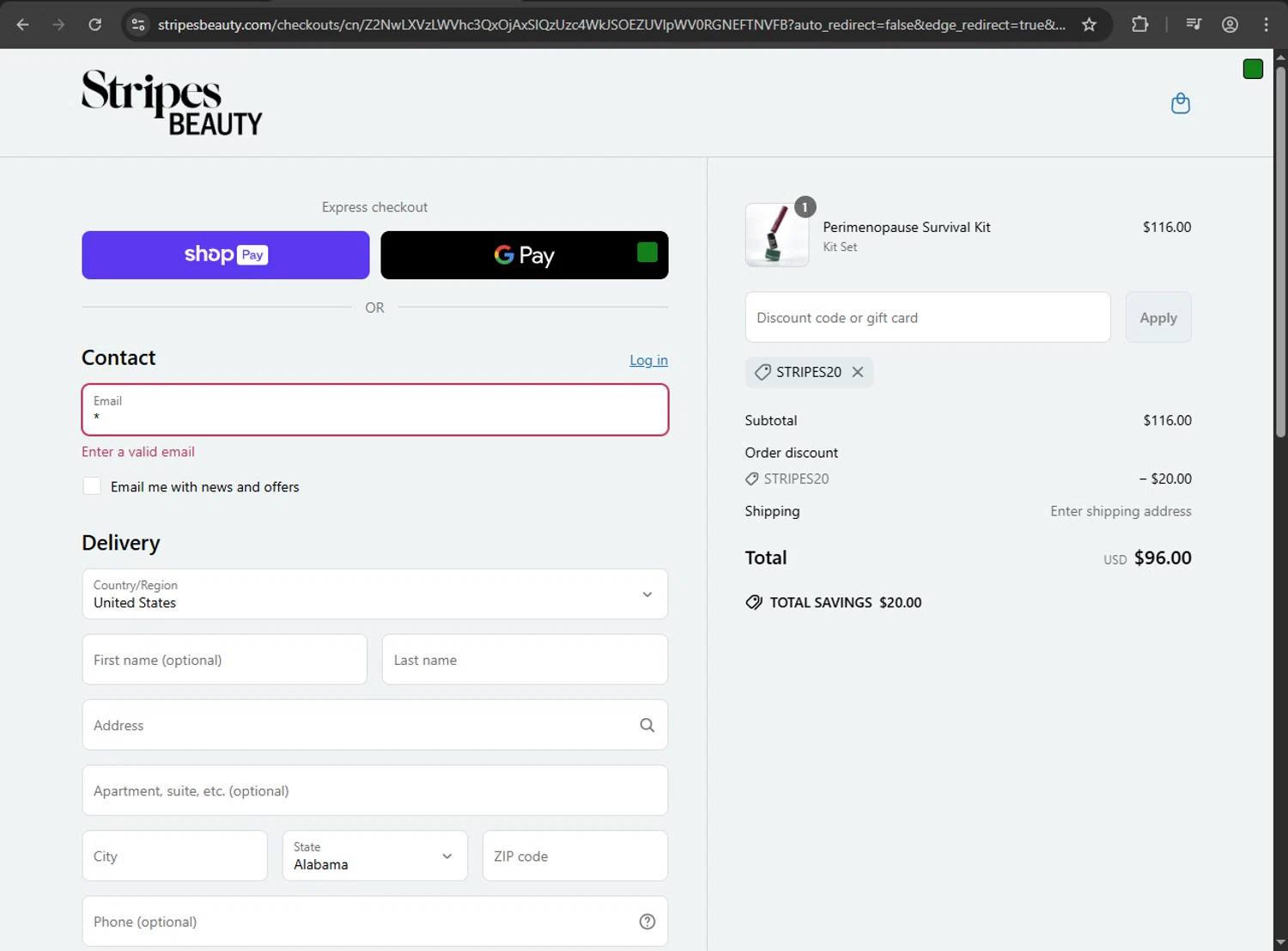Go forward in the browser history
The height and width of the screenshot is (951, 1288).
(x=58, y=24)
